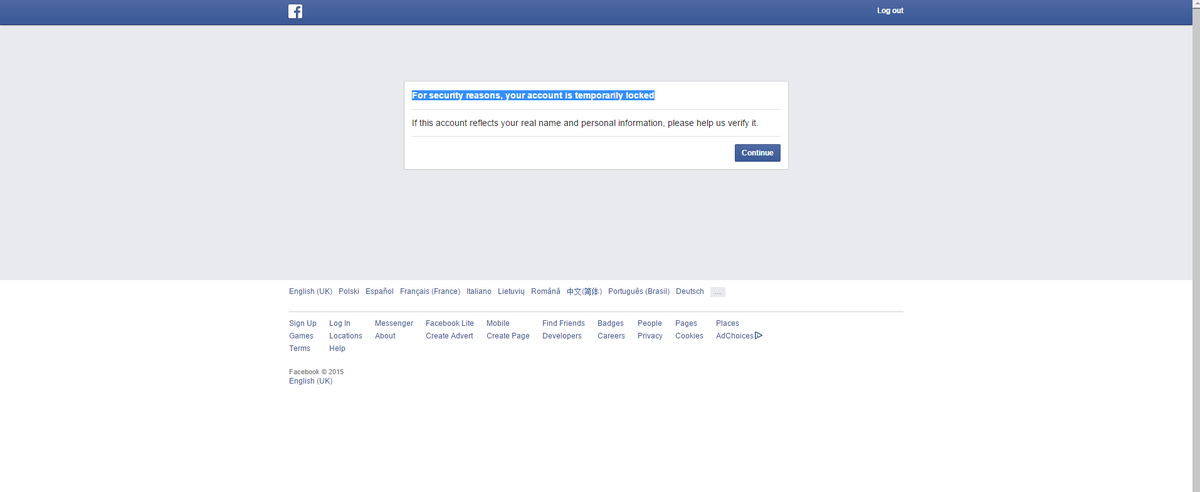Click the AdChoices triangle icon
The image size is (1200, 492).
click(759, 336)
